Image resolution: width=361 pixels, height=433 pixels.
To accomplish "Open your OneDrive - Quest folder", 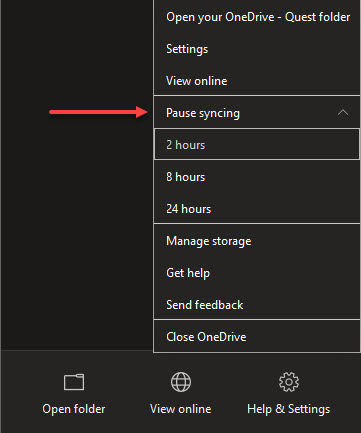I will (257, 17).
